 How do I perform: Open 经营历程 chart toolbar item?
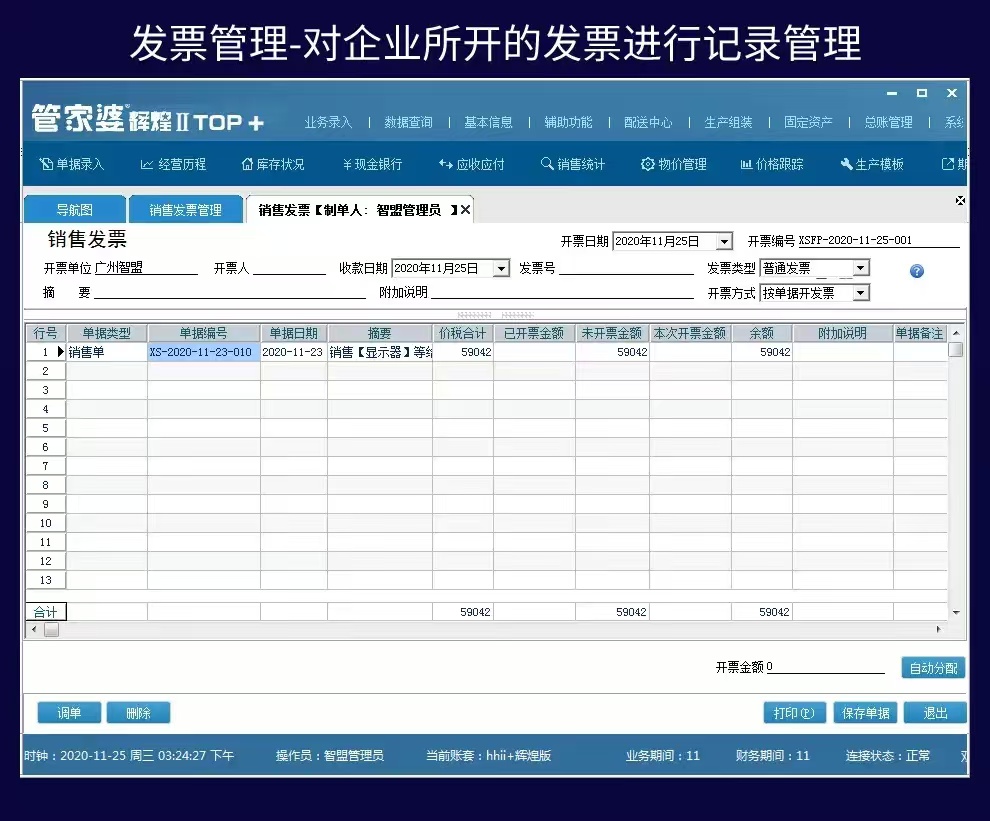click(x=173, y=164)
